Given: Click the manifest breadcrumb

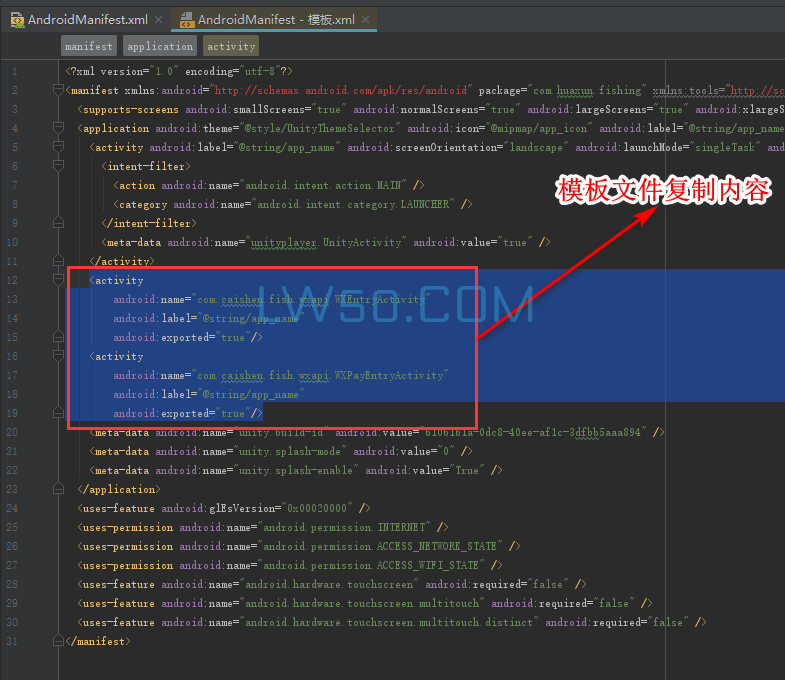Looking at the screenshot, I should pyautogui.click(x=88, y=46).
